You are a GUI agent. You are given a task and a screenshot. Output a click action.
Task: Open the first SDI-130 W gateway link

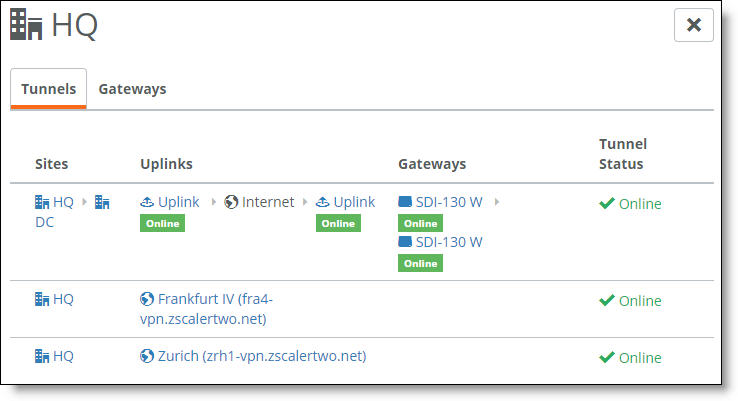441,202
